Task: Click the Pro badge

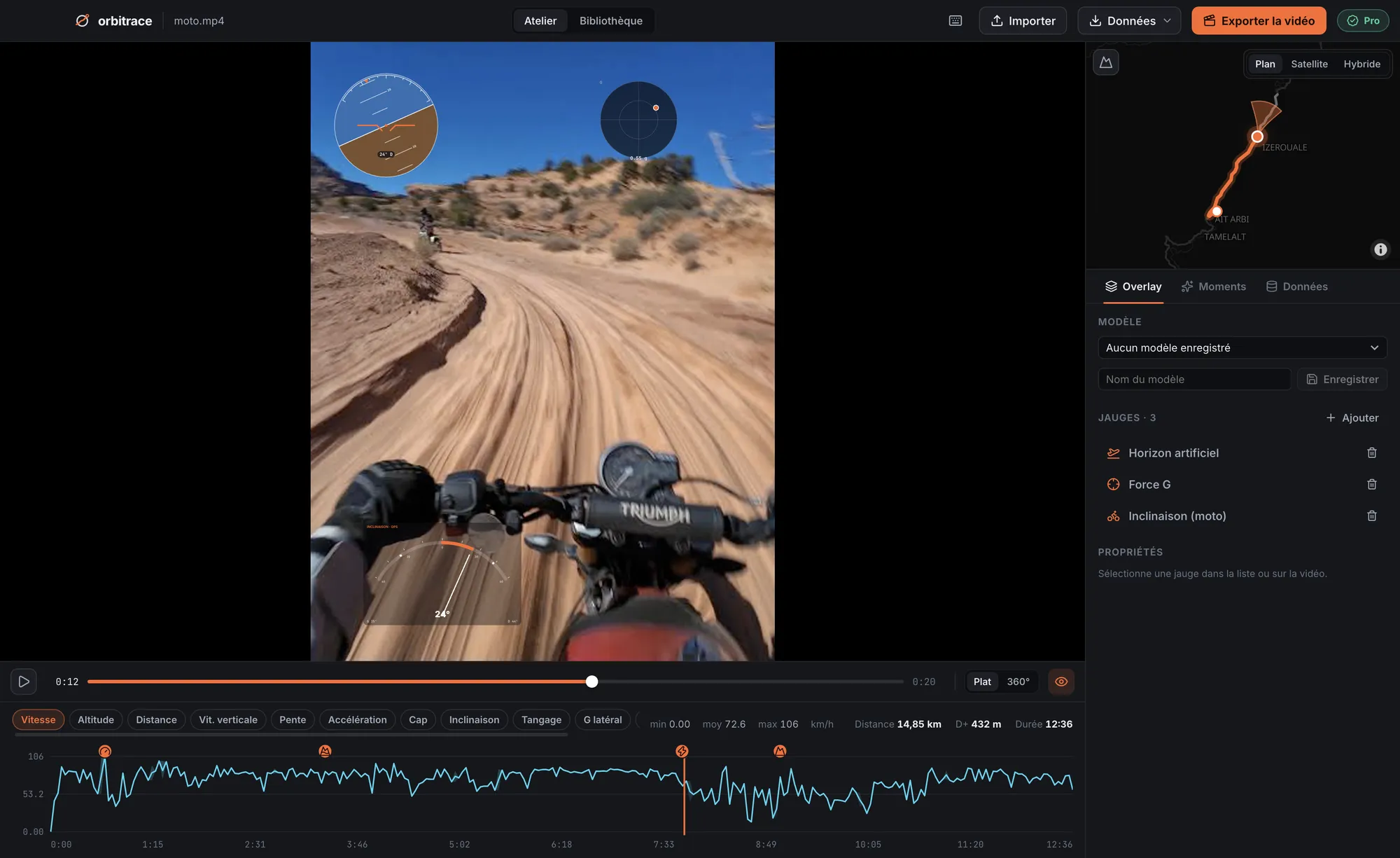Action: tap(1363, 20)
